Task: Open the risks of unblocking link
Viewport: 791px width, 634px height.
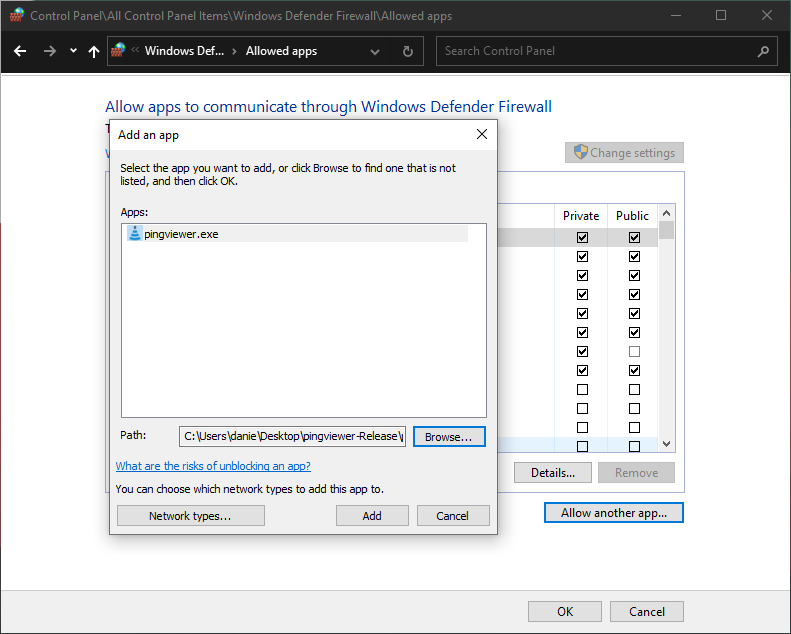Action: point(213,466)
